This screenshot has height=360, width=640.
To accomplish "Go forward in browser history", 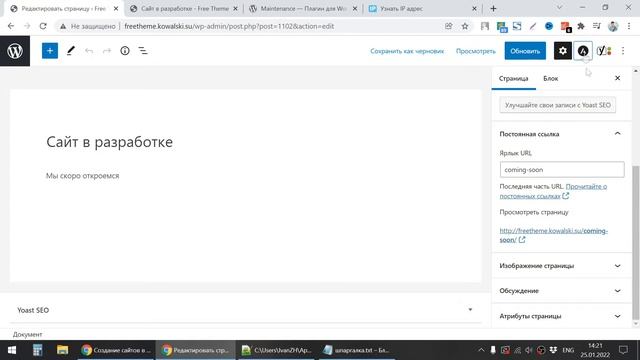I will tap(27, 26).
